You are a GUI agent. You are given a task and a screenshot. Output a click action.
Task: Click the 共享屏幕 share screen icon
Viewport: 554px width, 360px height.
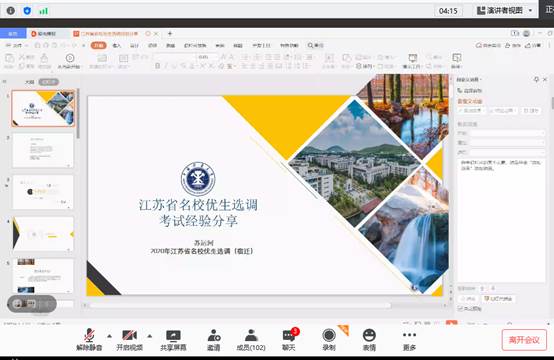[173, 340]
